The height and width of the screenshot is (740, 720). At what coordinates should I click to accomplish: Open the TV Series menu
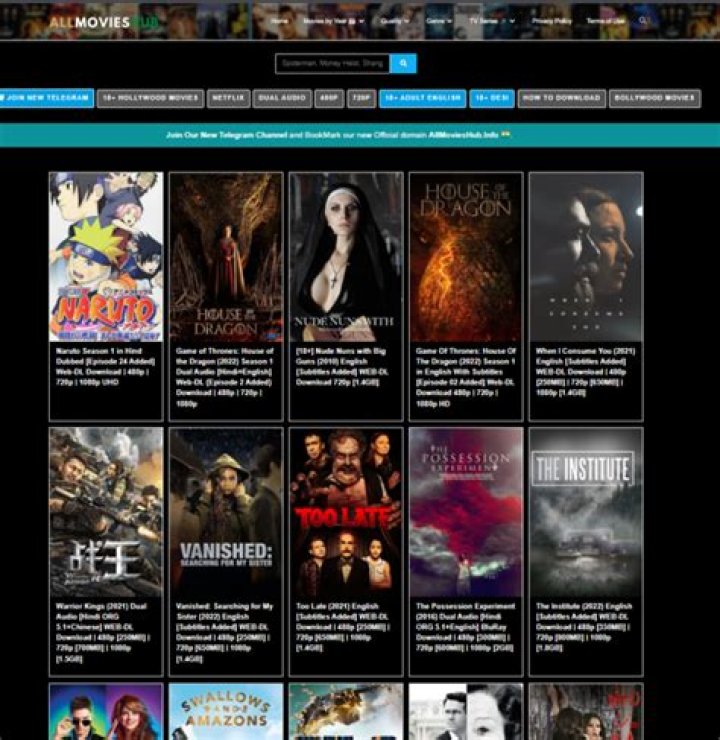(x=492, y=20)
